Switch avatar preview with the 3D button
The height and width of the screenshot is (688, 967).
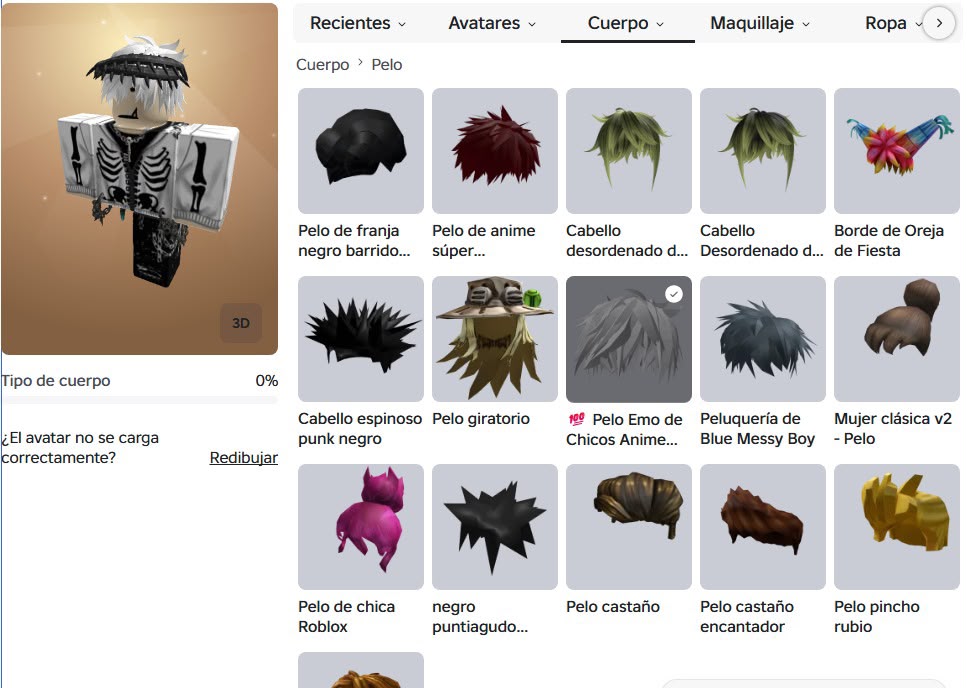point(241,323)
